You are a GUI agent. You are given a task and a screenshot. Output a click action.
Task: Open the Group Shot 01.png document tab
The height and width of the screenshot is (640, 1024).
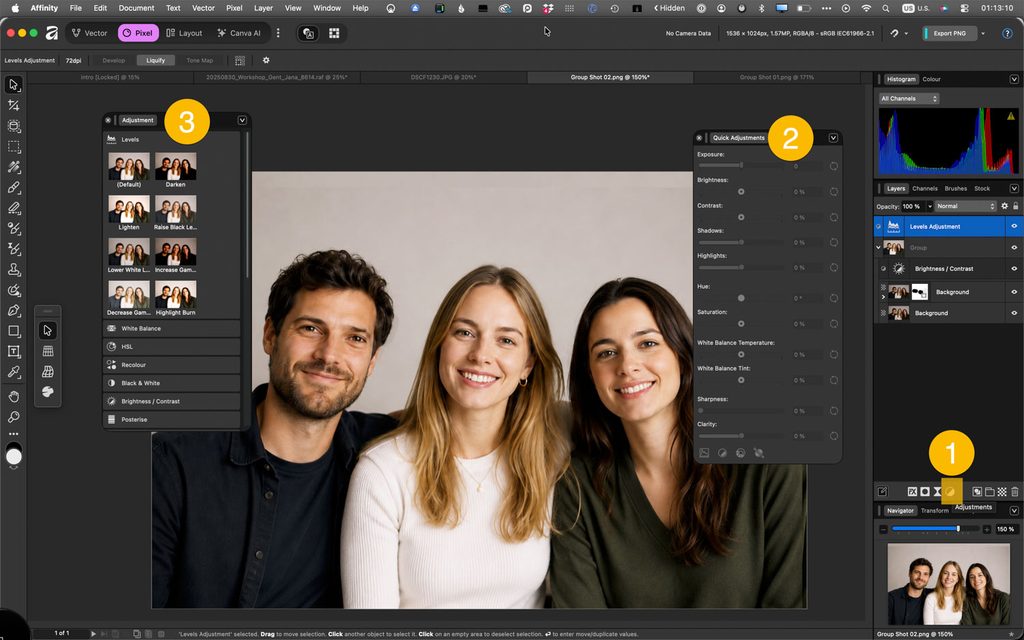pyautogui.click(x=776, y=77)
